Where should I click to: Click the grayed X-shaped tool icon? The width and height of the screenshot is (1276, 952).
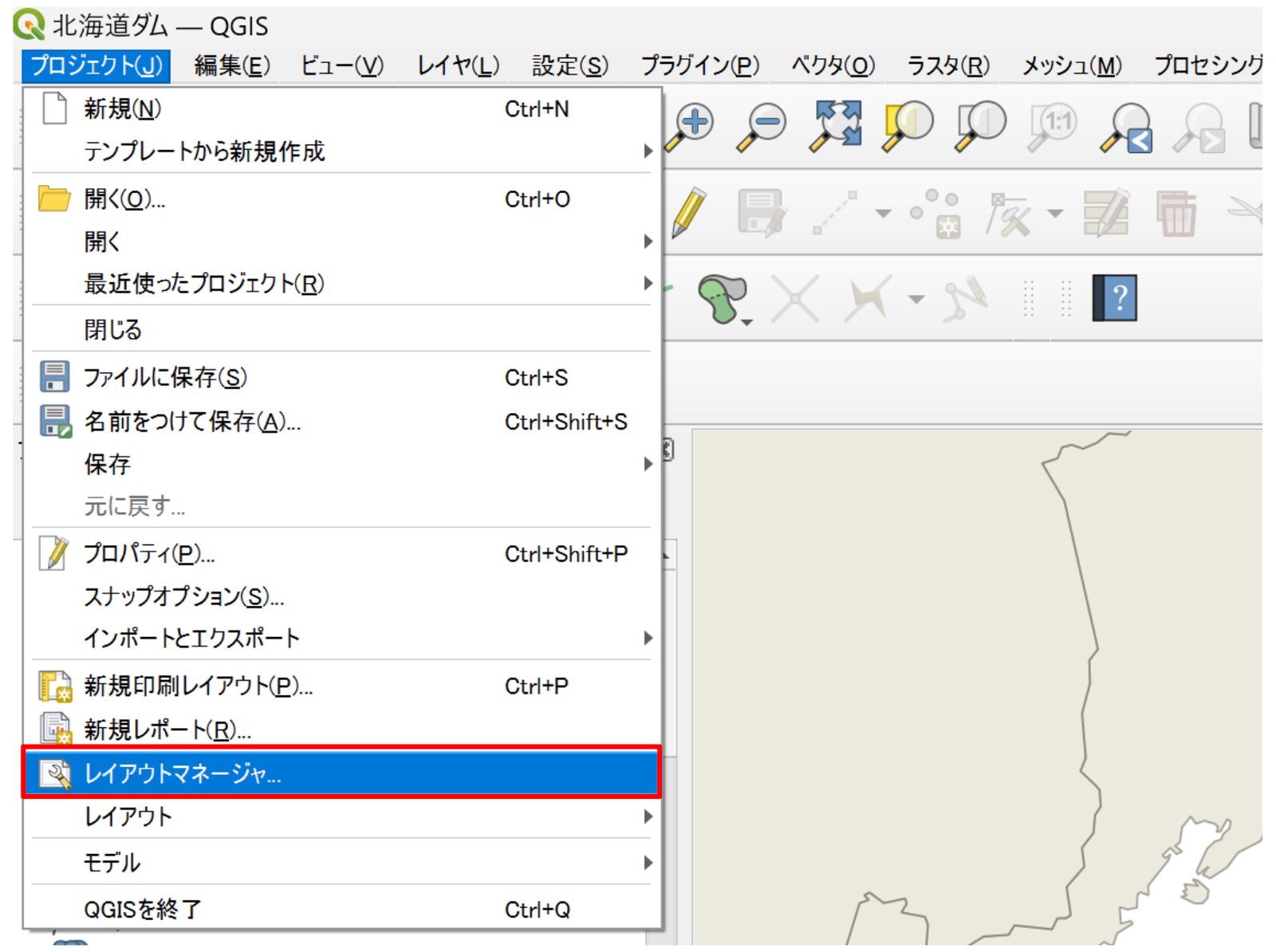pyautogui.click(x=795, y=299)
